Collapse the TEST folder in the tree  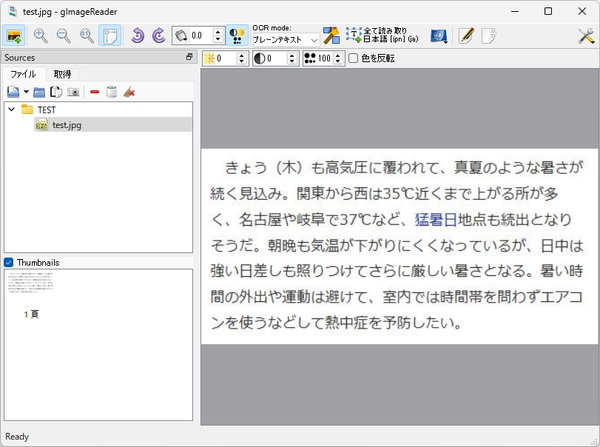12,109
